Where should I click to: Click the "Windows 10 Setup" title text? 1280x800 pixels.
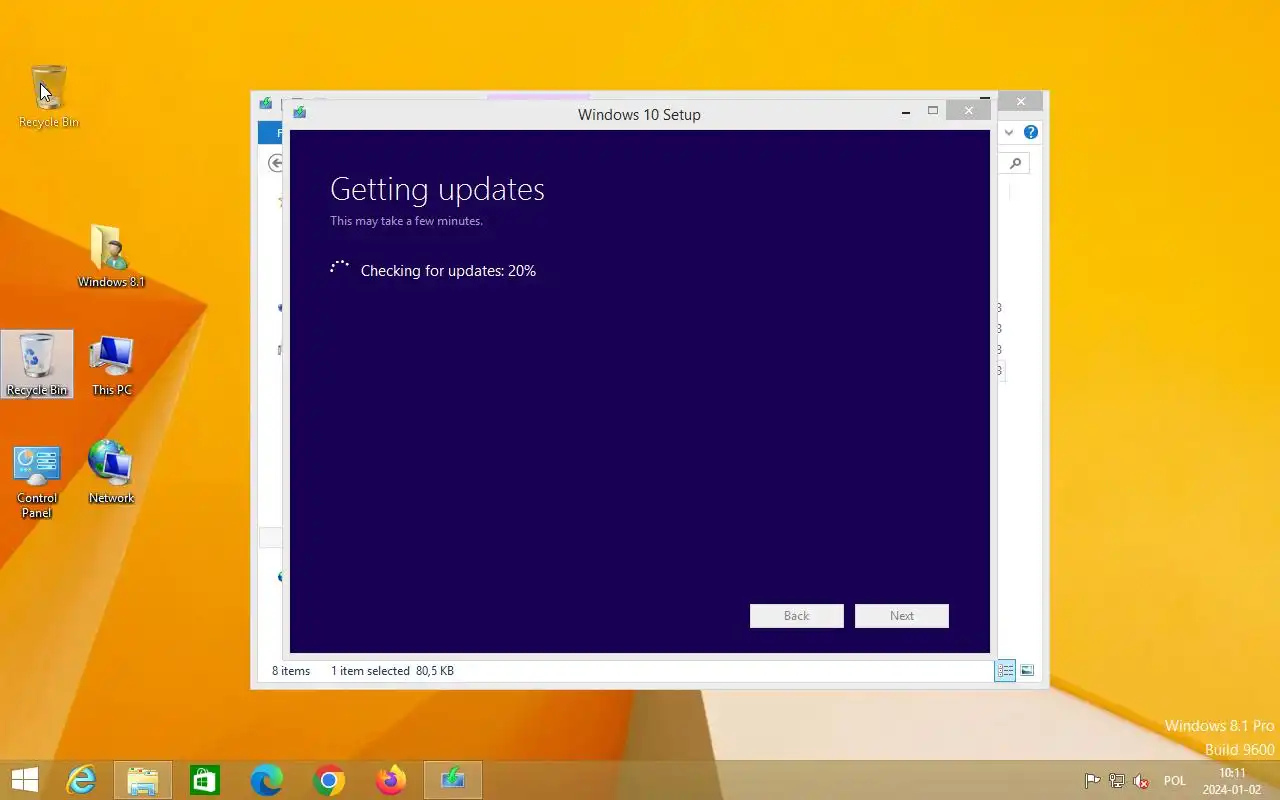click(x=639, y=114)
